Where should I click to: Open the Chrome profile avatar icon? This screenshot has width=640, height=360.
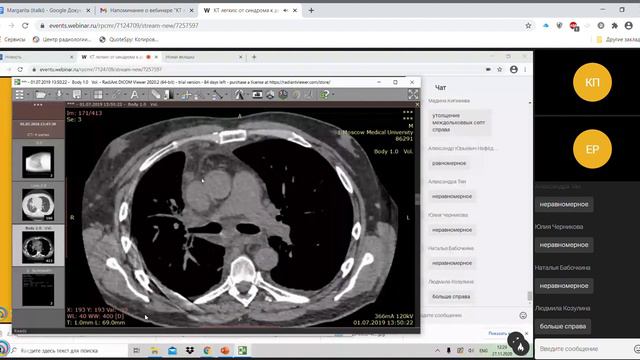629,25
